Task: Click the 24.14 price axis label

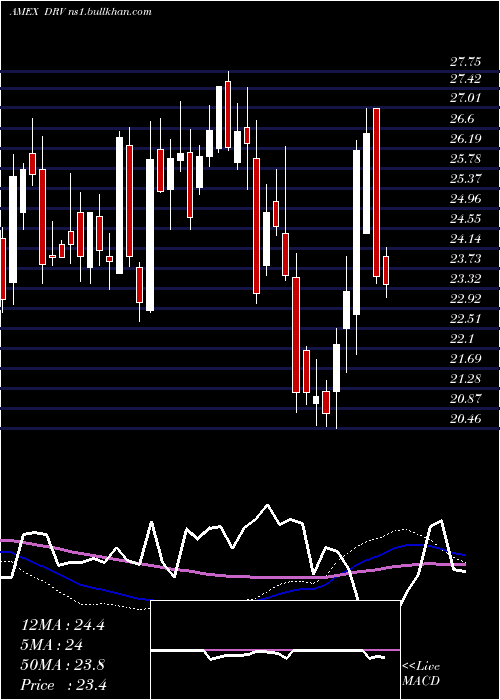Action: coord(465,239)
